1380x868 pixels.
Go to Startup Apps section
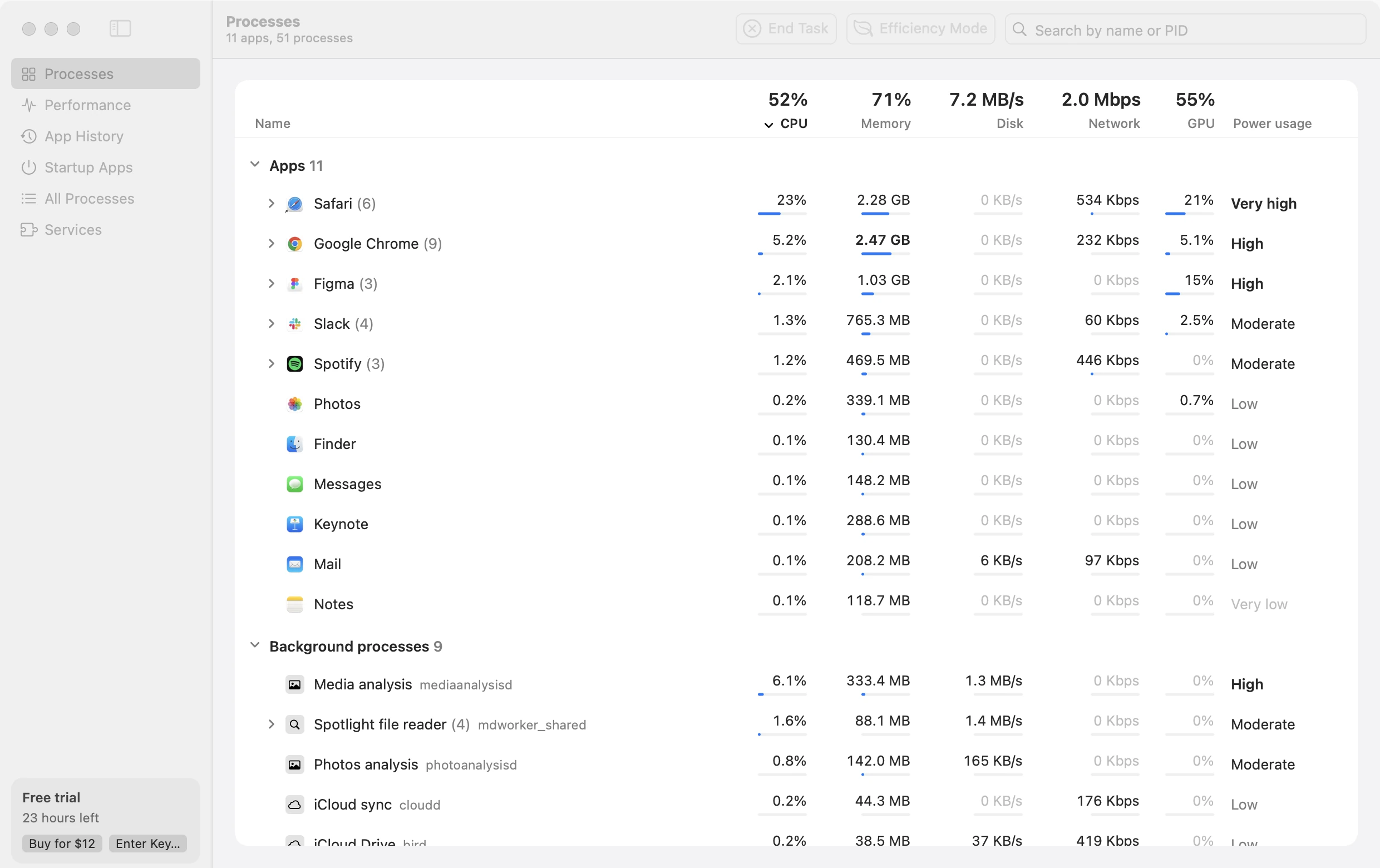[x=106, y=167]
